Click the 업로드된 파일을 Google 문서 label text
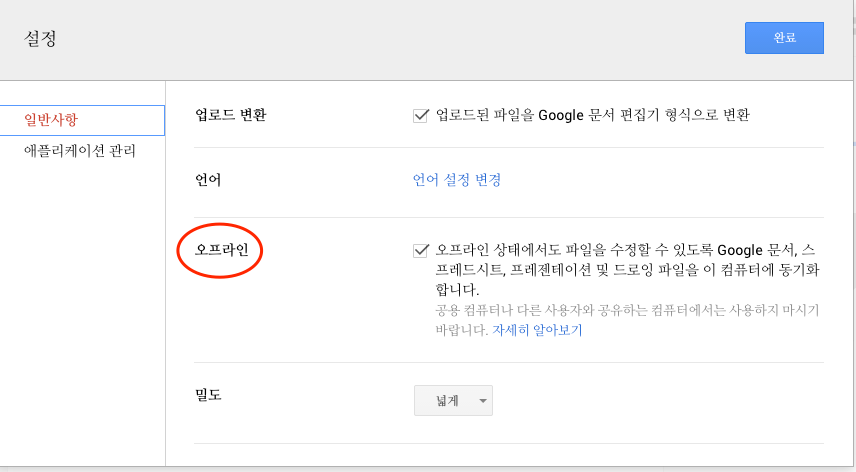Image resolution: width=856 pixels, height=472 pixels. [x=592, y=115]
